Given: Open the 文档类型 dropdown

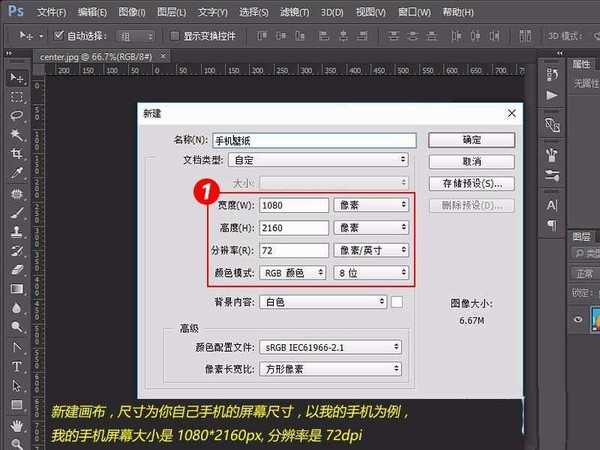Looking at the screenshot, I should [x=319, y=159].
